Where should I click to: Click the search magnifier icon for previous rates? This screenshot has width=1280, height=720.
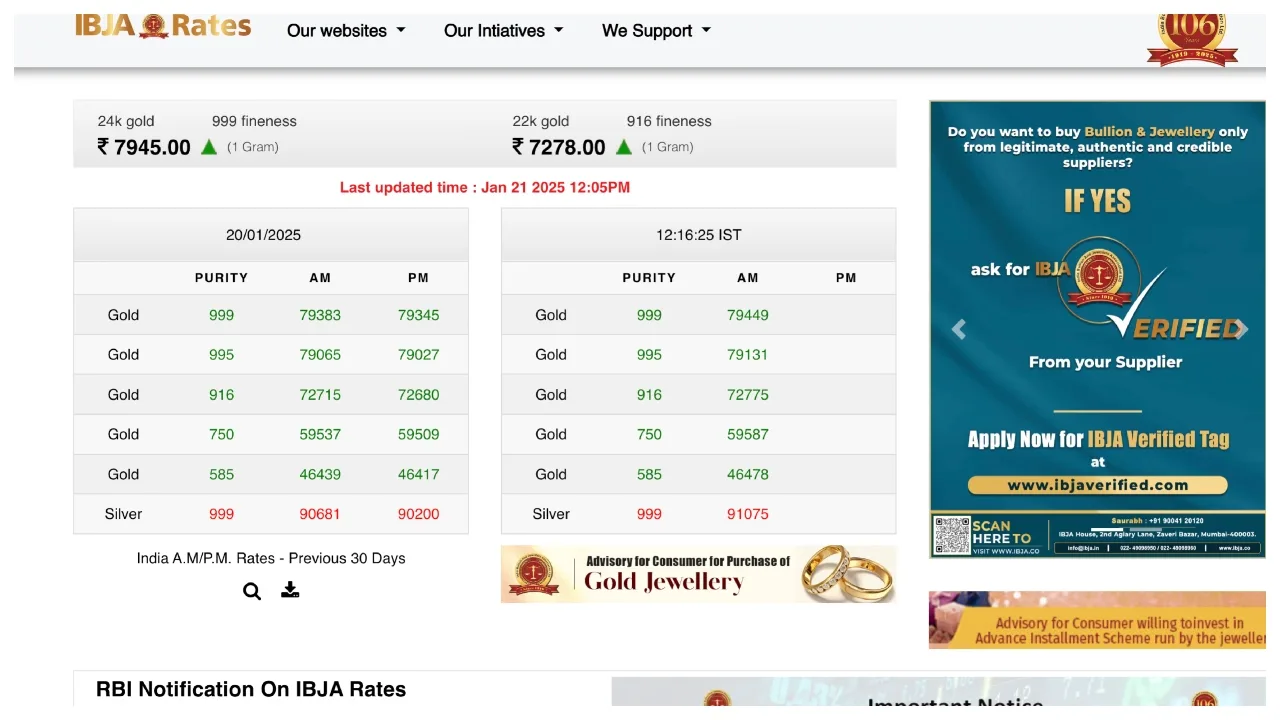pyautogui.click(x=252, y=591)
